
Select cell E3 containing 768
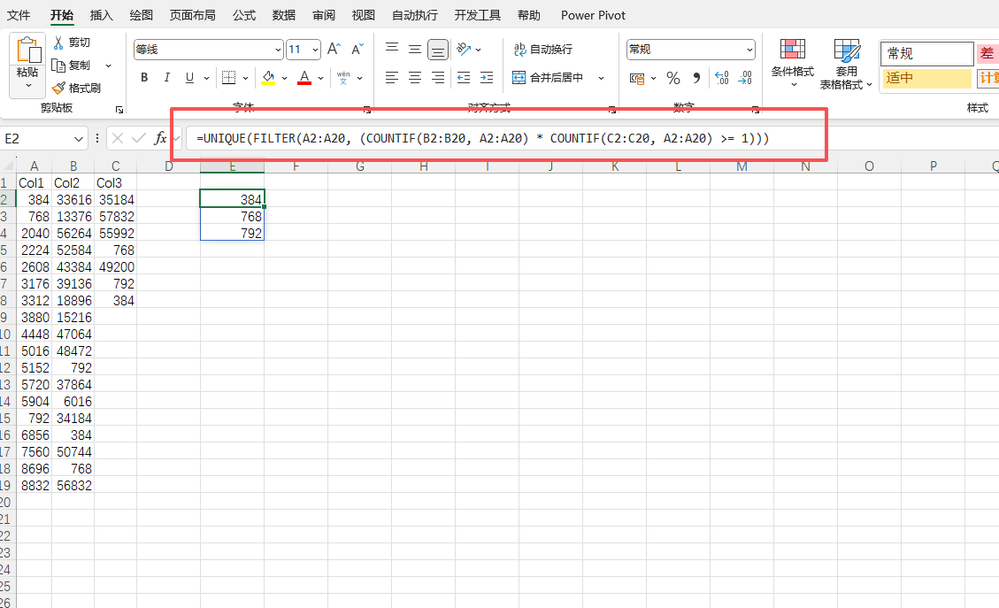click(x=232, y=216)
